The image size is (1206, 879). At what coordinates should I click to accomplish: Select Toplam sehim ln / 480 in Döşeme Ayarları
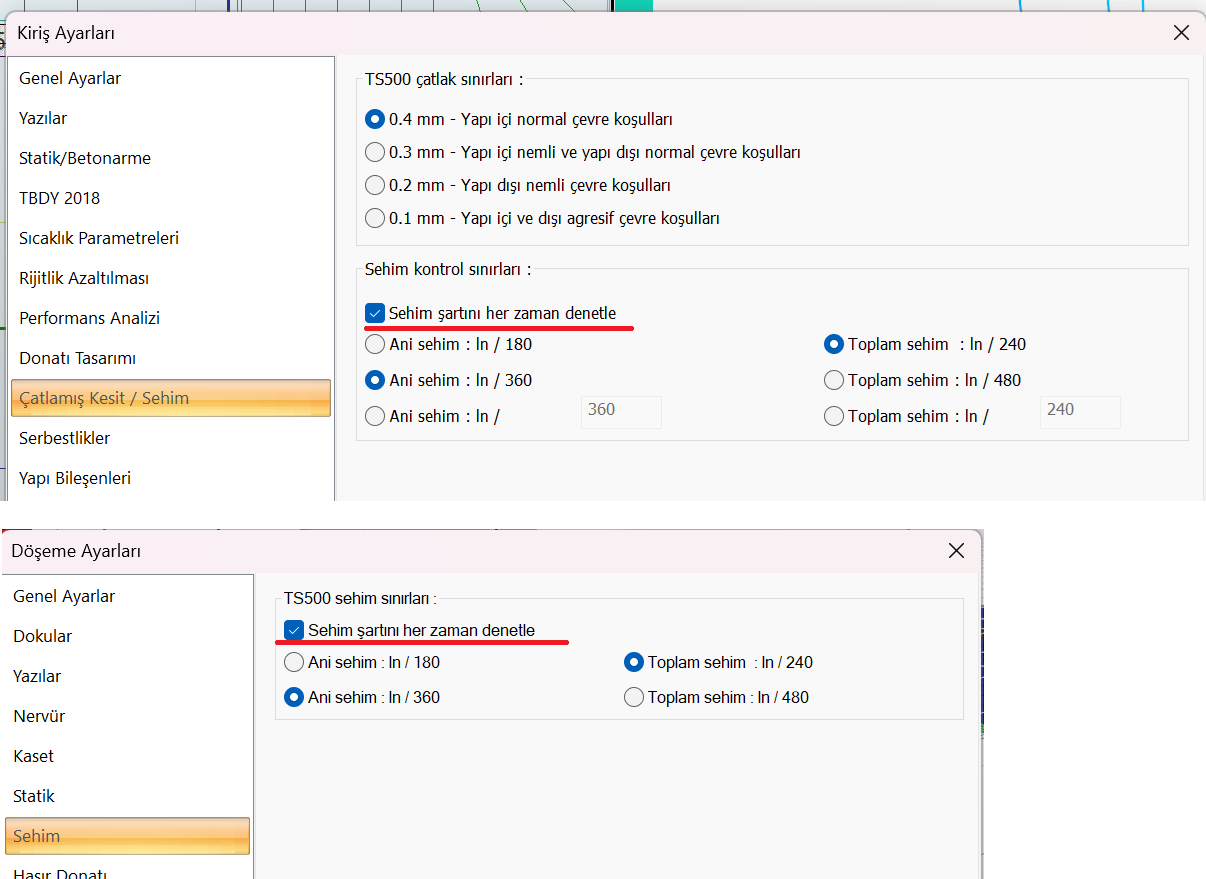tap(633, 697)
